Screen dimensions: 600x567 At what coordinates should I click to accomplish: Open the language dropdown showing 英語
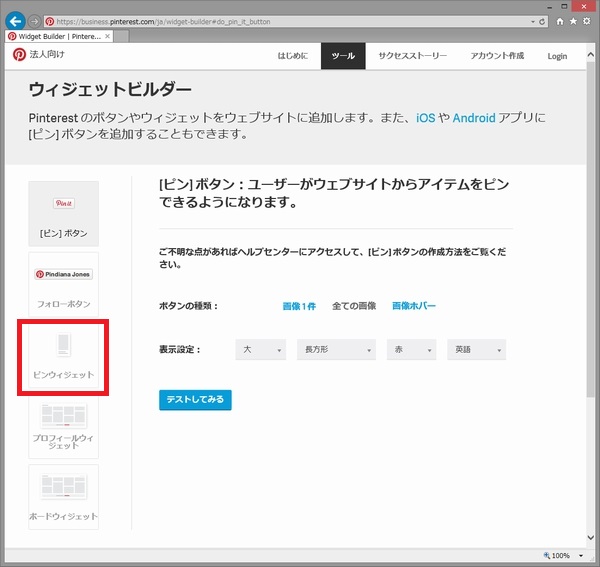476,350
